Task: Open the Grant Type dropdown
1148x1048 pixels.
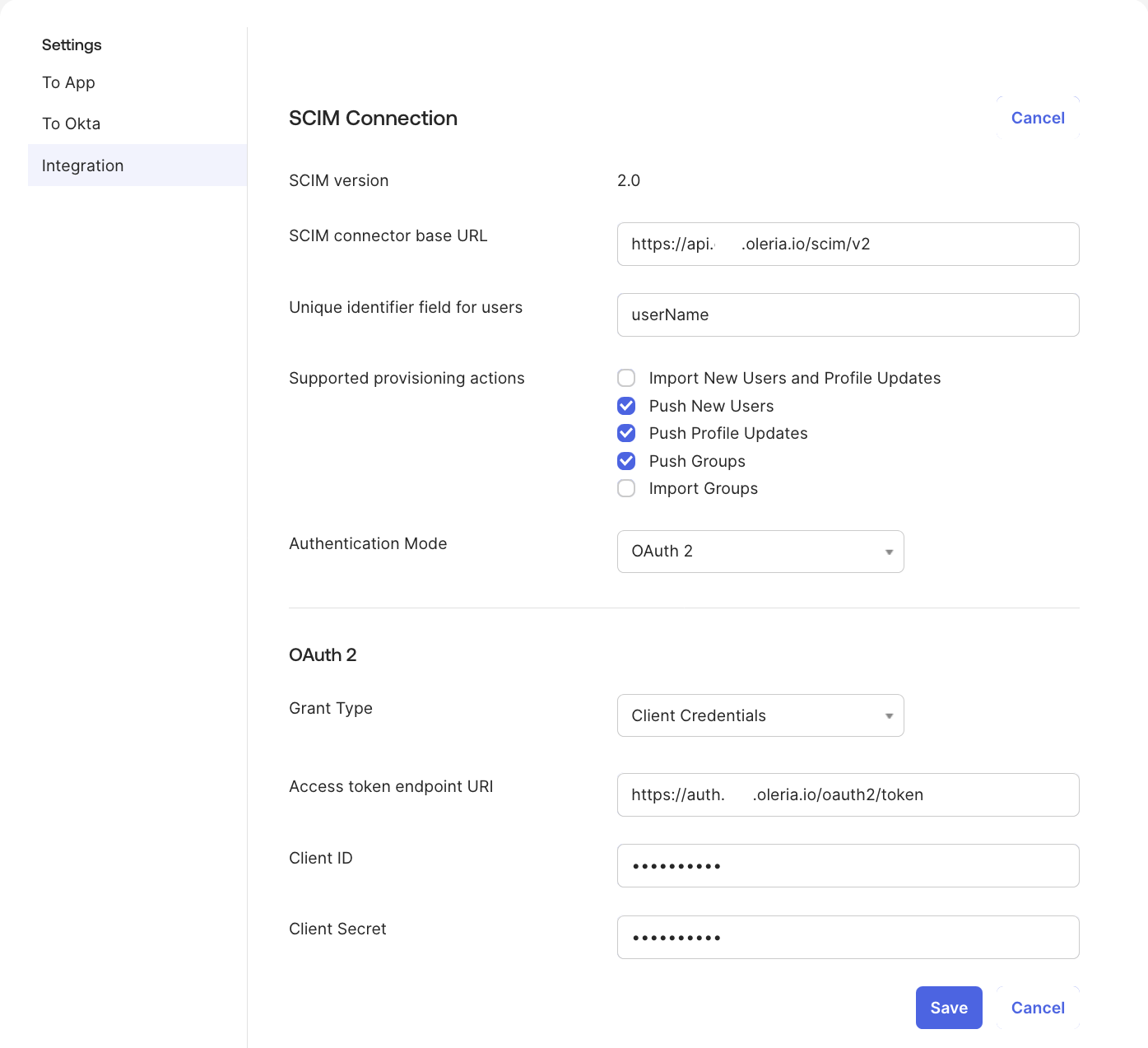Action: coord(760,715)
